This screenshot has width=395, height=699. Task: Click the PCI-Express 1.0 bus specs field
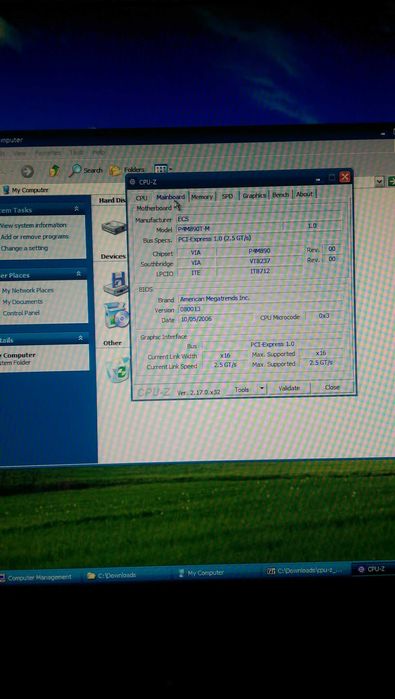point(259,238)
